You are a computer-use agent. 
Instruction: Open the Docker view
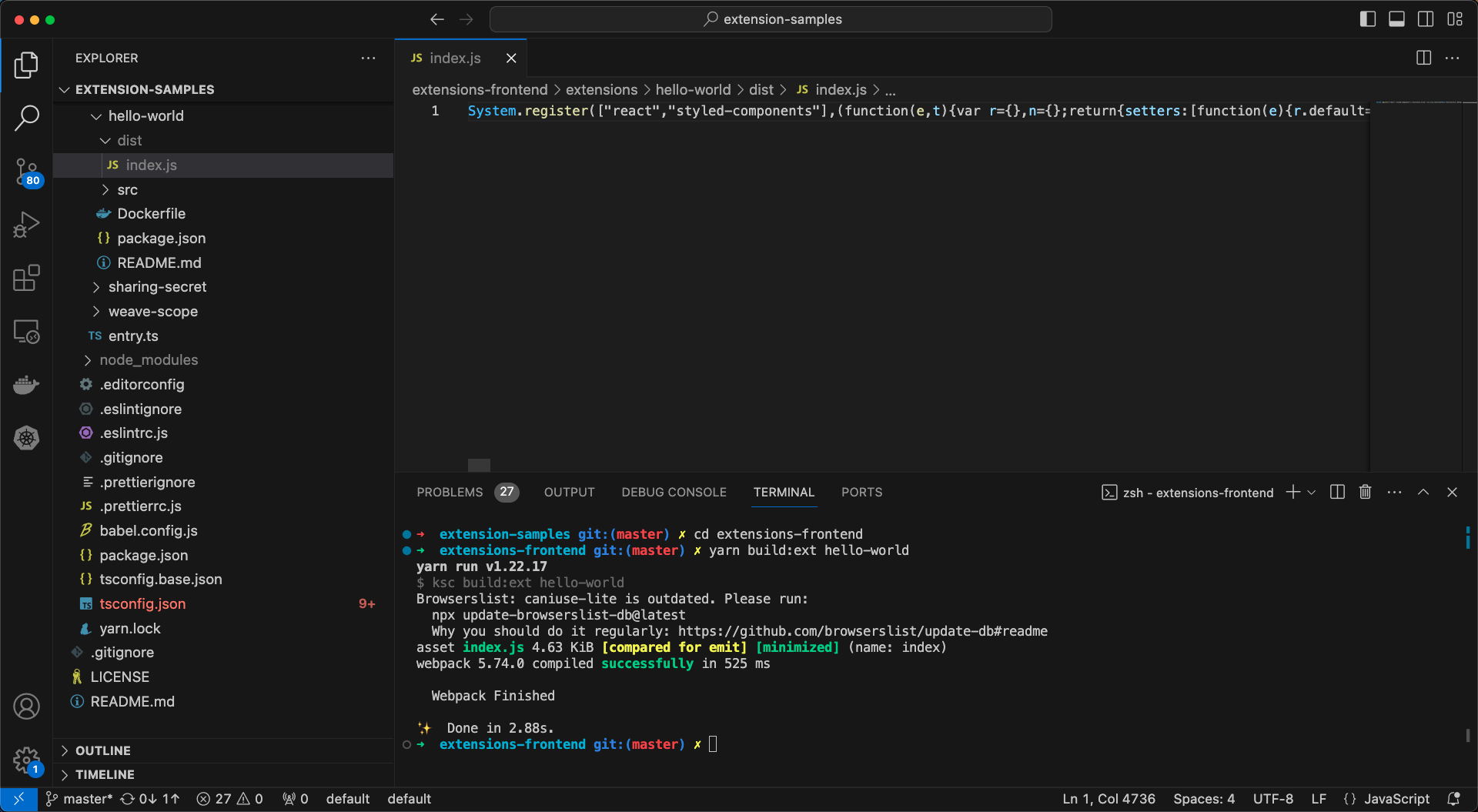[x=26, y=385]
